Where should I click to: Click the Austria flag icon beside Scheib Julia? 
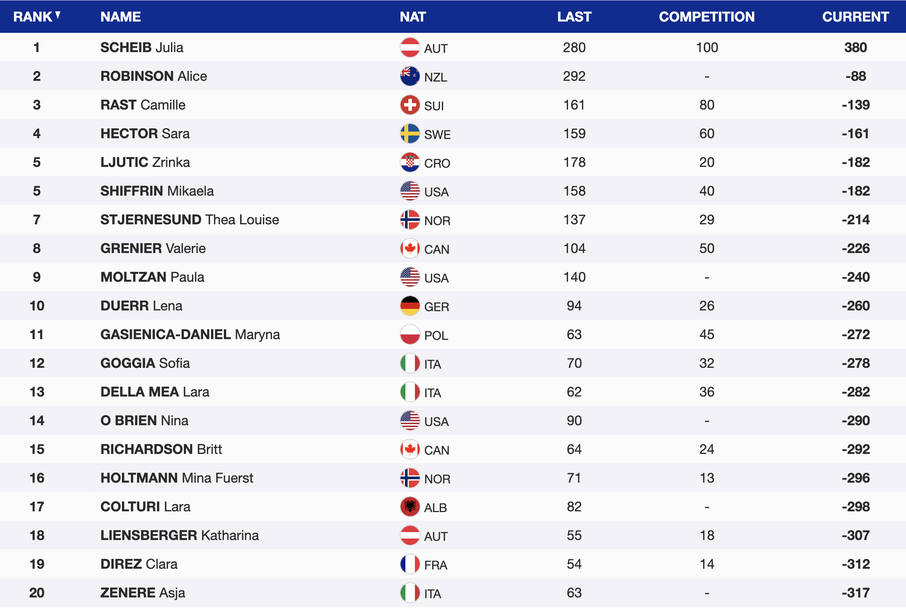(410, 48)
